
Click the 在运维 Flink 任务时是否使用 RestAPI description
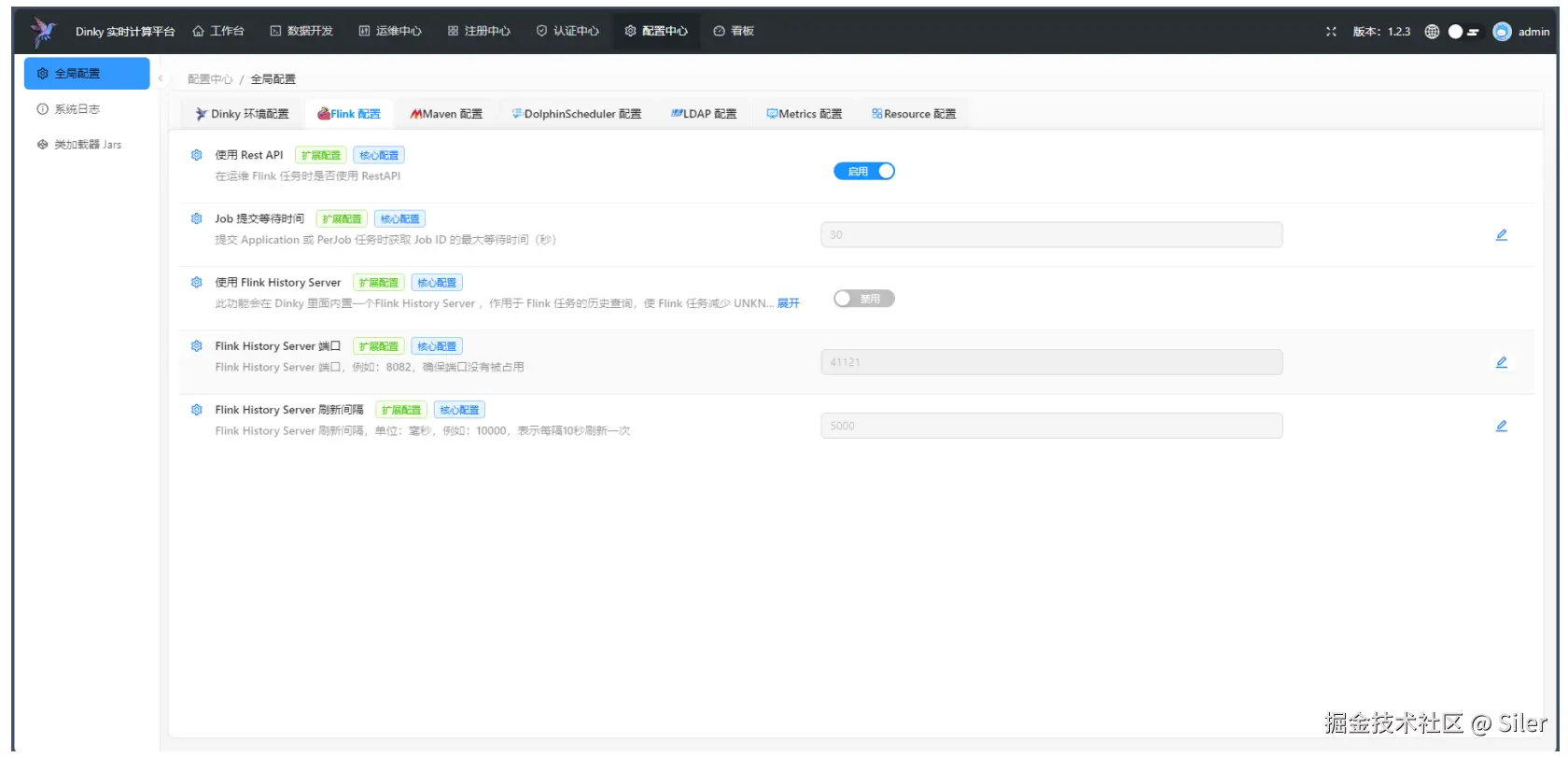[x=308, y=176]
